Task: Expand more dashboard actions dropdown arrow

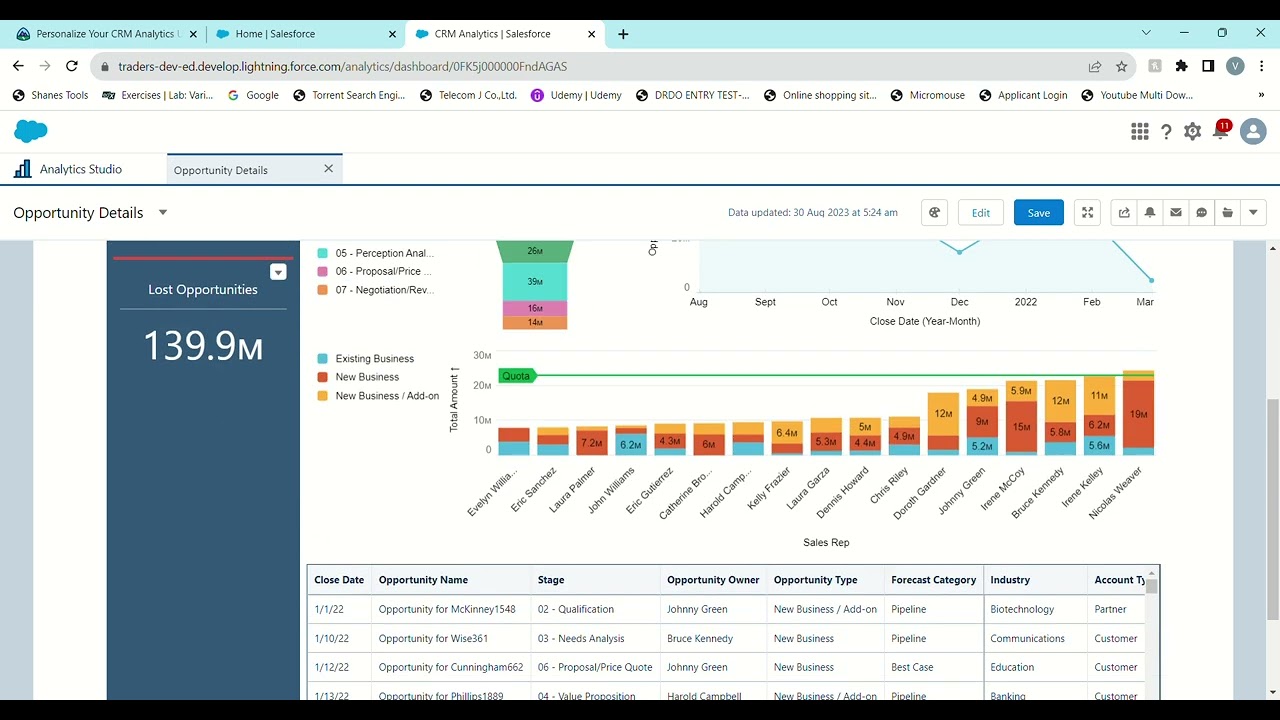Action: tap(1254, 212)
